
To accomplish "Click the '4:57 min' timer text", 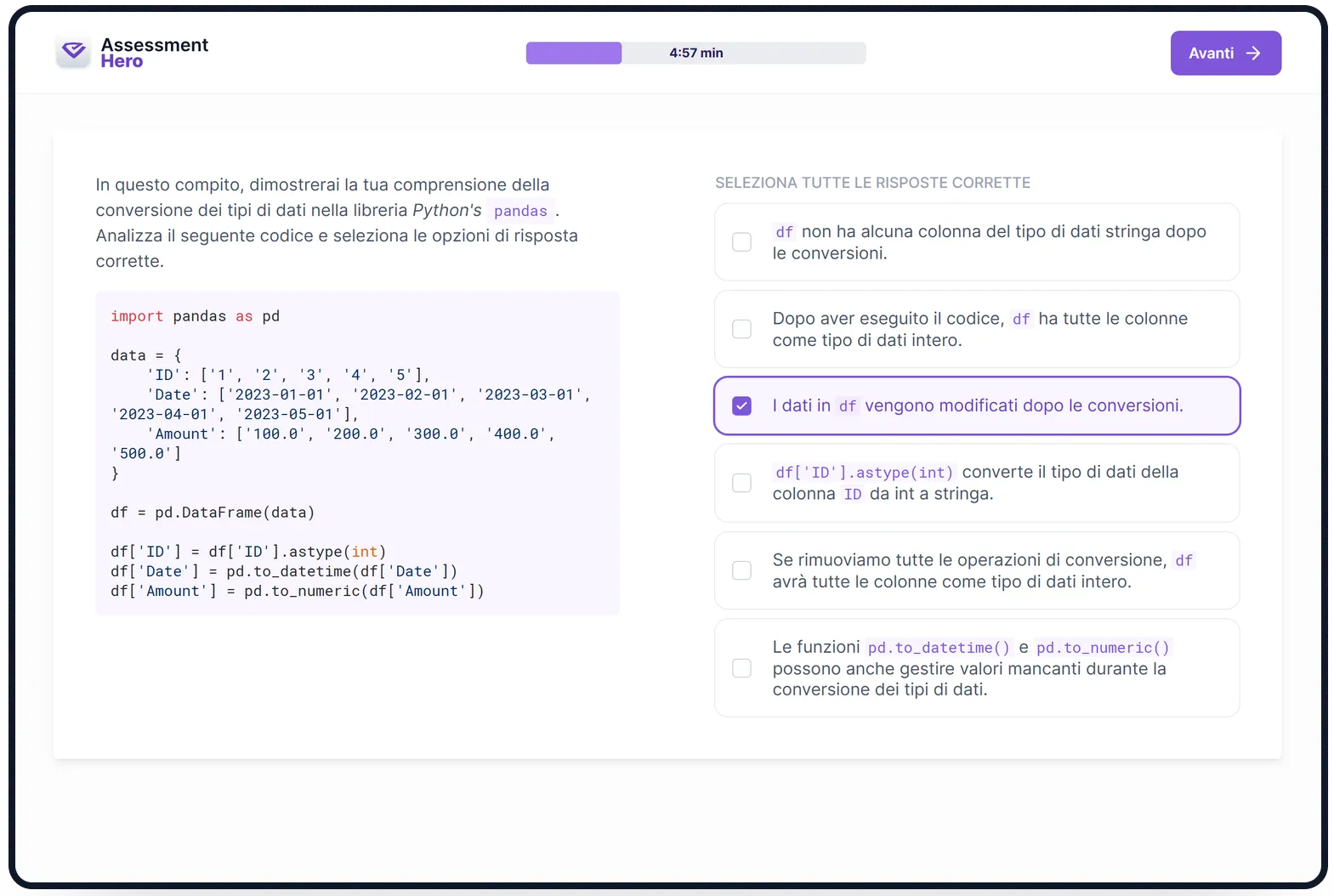I will (696, 53).
